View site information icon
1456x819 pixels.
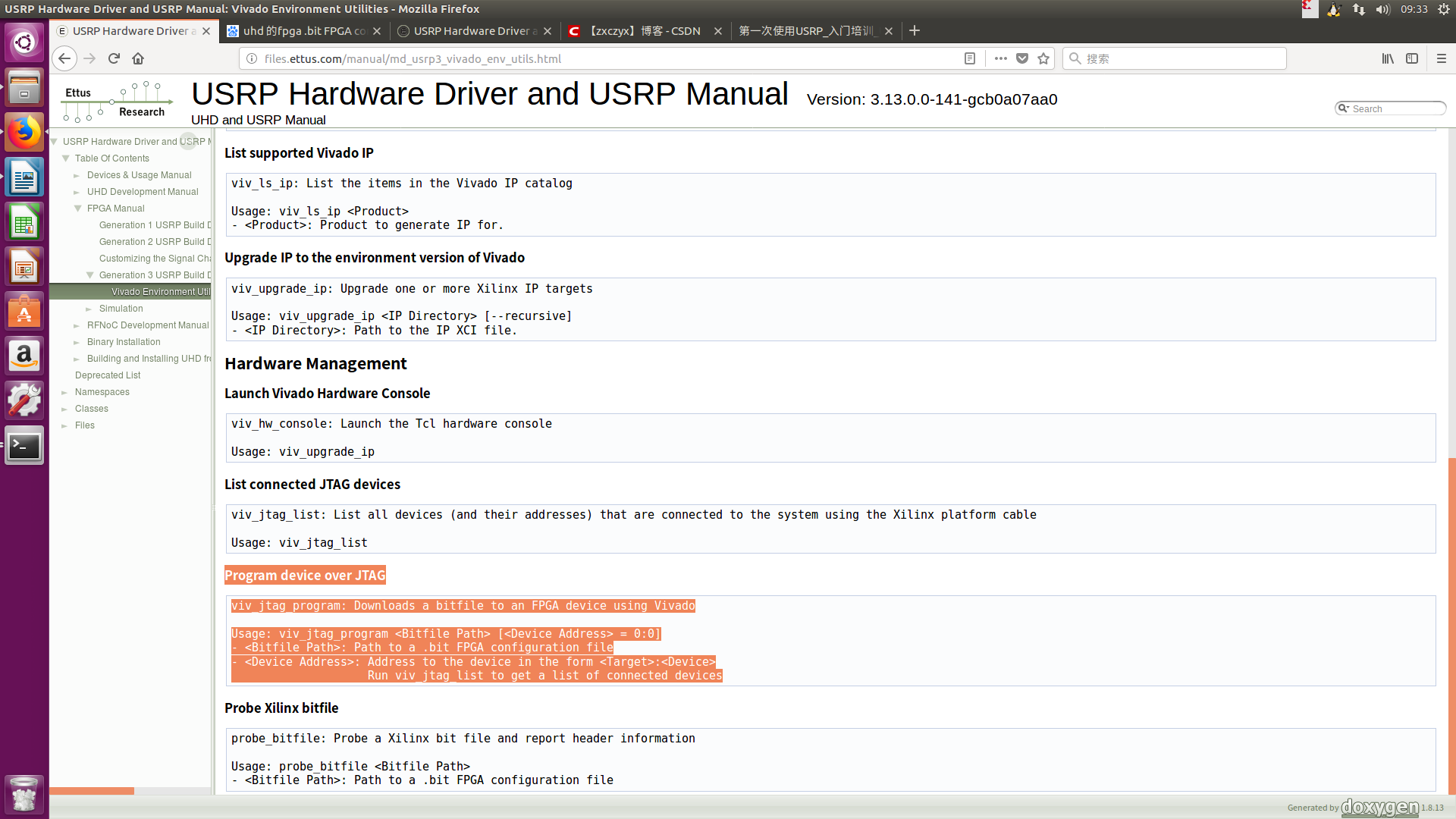point(252,58)
